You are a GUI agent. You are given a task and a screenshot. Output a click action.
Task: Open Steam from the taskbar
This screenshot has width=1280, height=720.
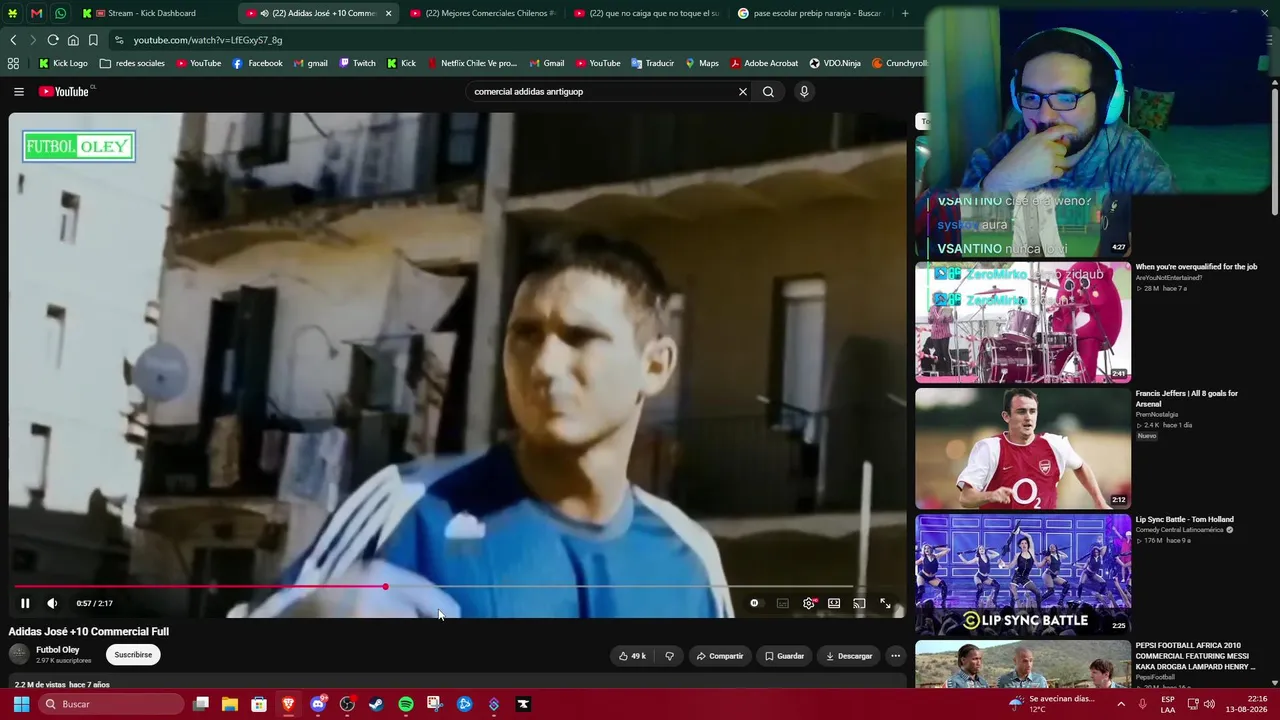tap(376, 704)
